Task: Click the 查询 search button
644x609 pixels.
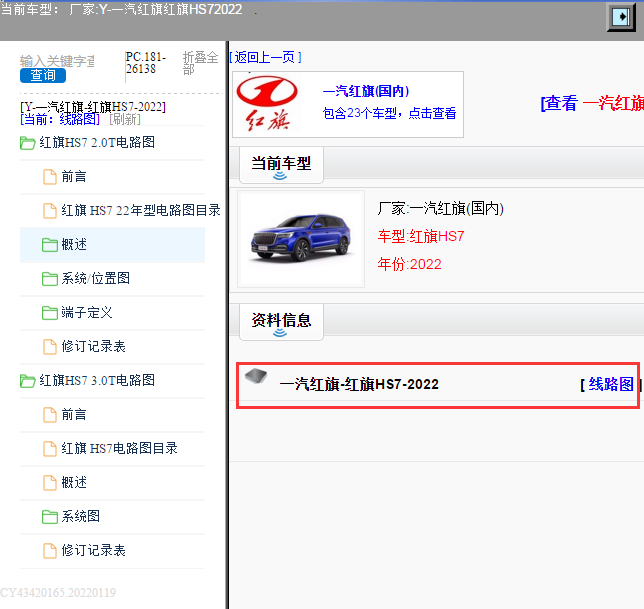Action: pos(43,76)
